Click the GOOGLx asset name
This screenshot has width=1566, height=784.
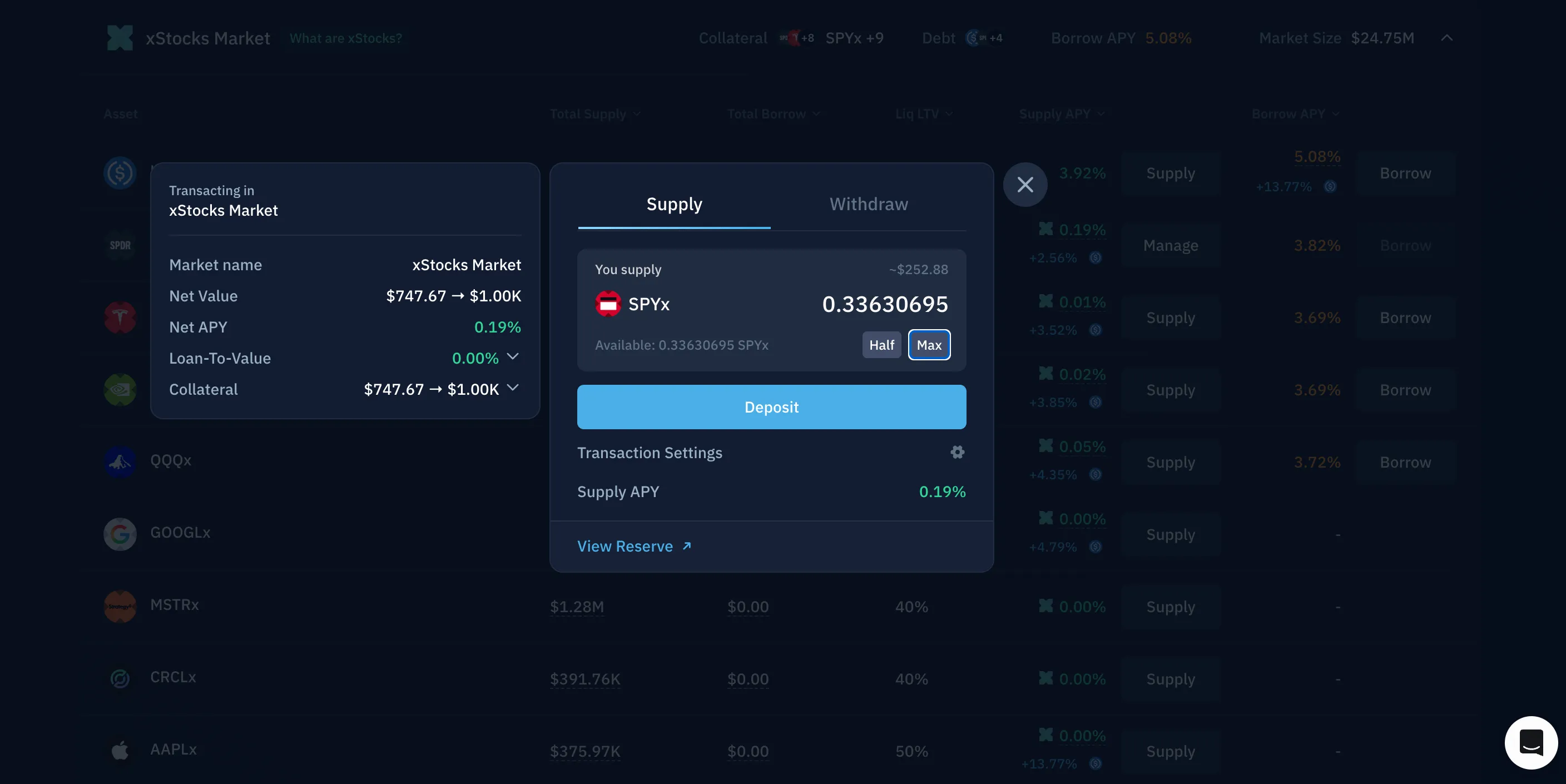(180, 532)
